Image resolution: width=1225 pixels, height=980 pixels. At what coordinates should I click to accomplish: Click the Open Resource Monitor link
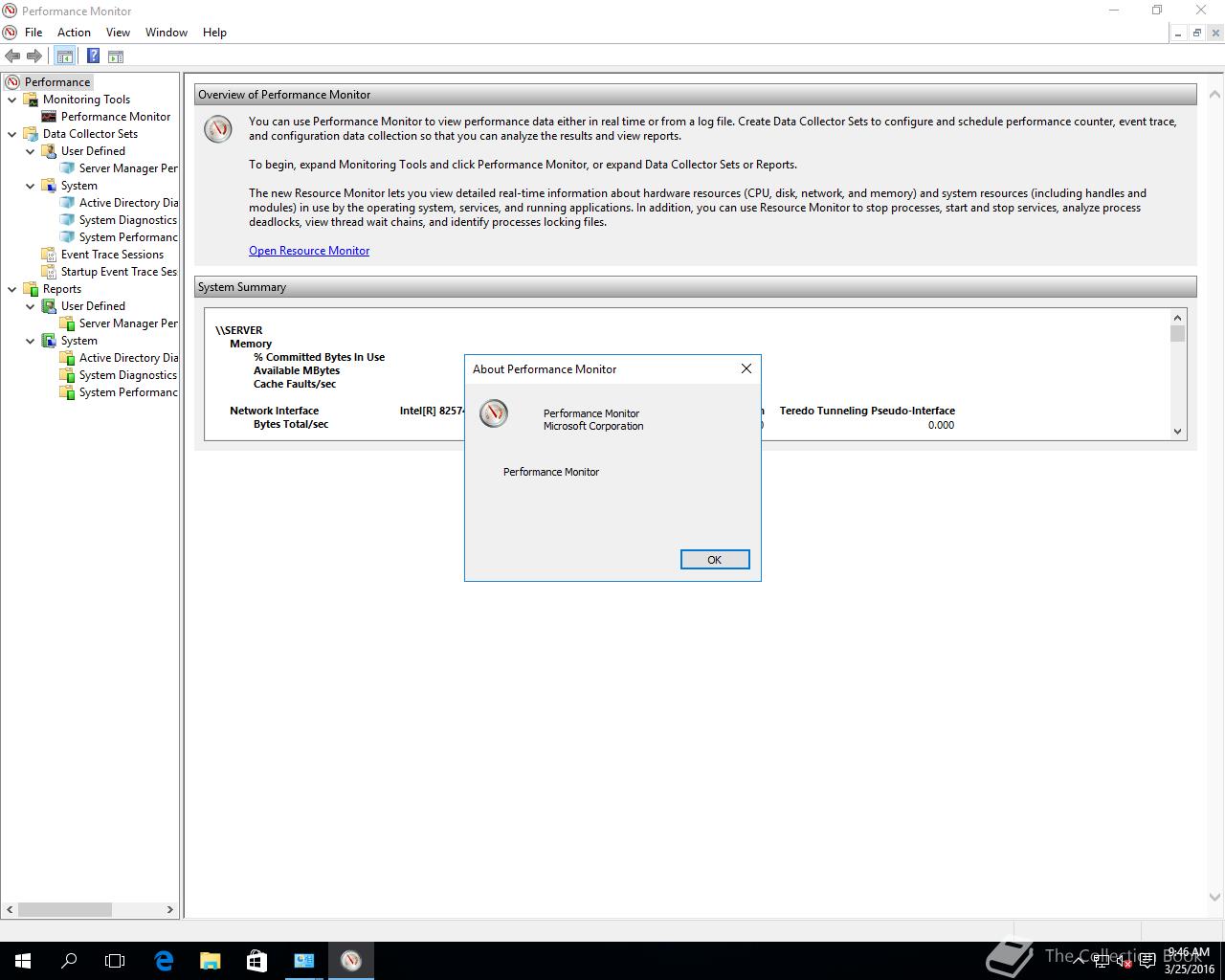coord(309,251)
